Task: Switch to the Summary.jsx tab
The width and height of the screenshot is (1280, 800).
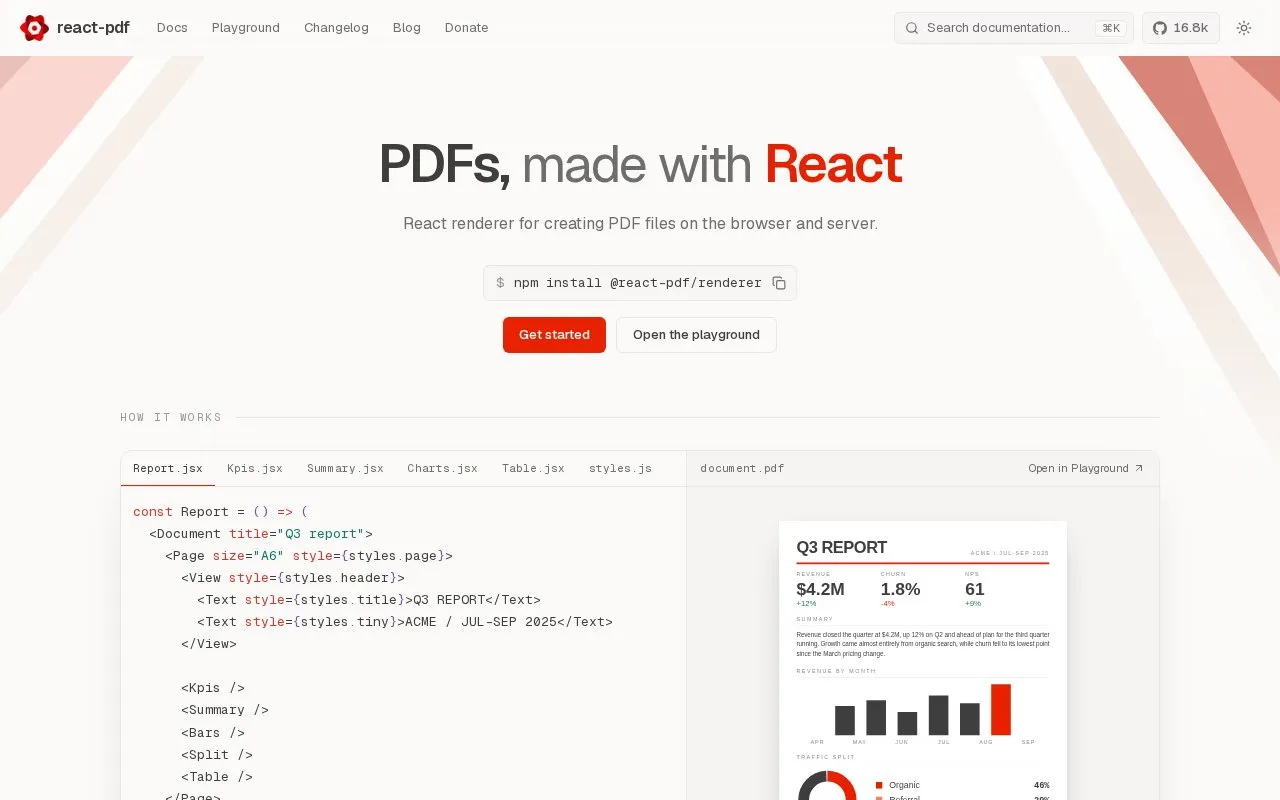Action: [345, 468]
